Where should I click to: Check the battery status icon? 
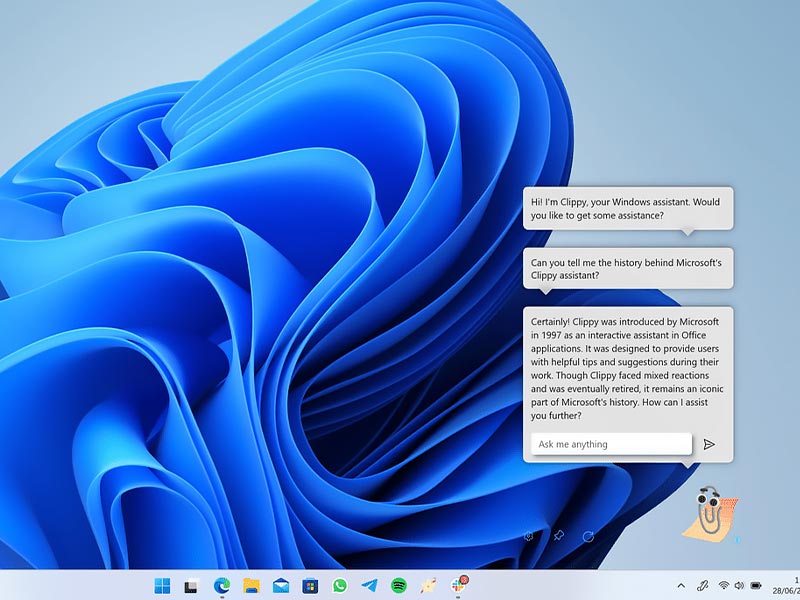pos(756,585)
